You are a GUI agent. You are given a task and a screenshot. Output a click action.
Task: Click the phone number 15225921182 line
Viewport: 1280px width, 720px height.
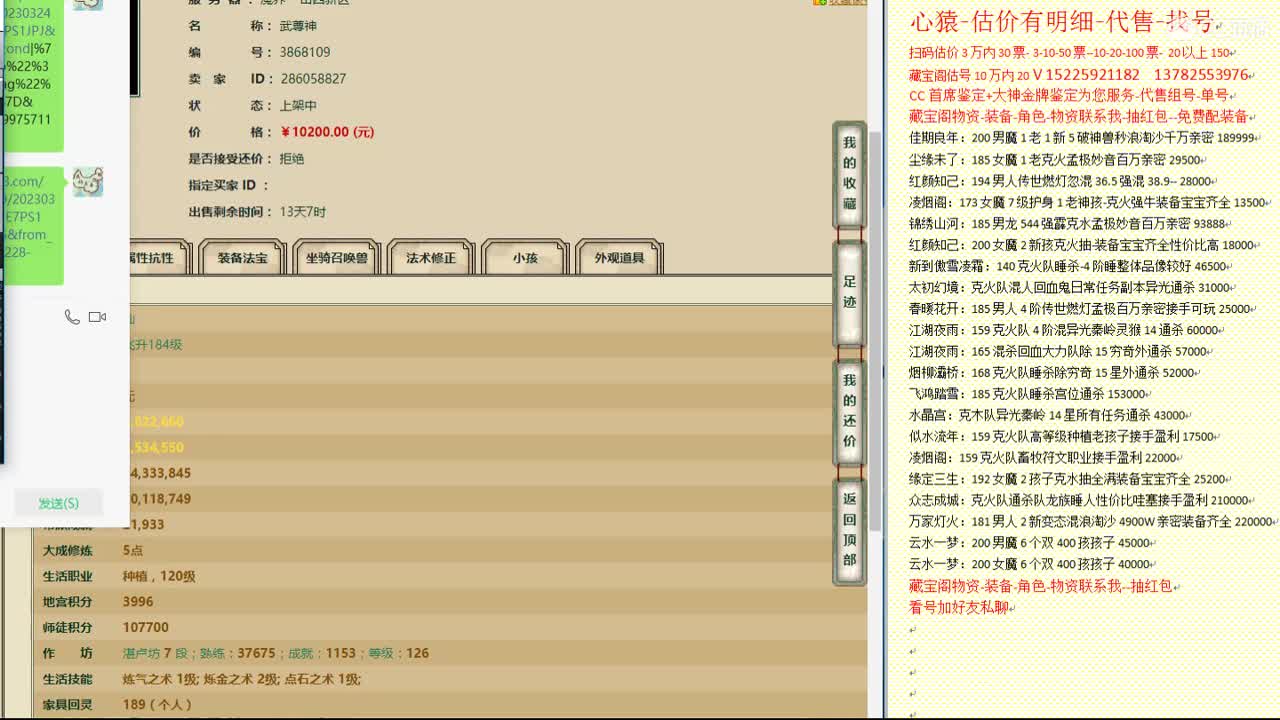(x=1079, y=75)
